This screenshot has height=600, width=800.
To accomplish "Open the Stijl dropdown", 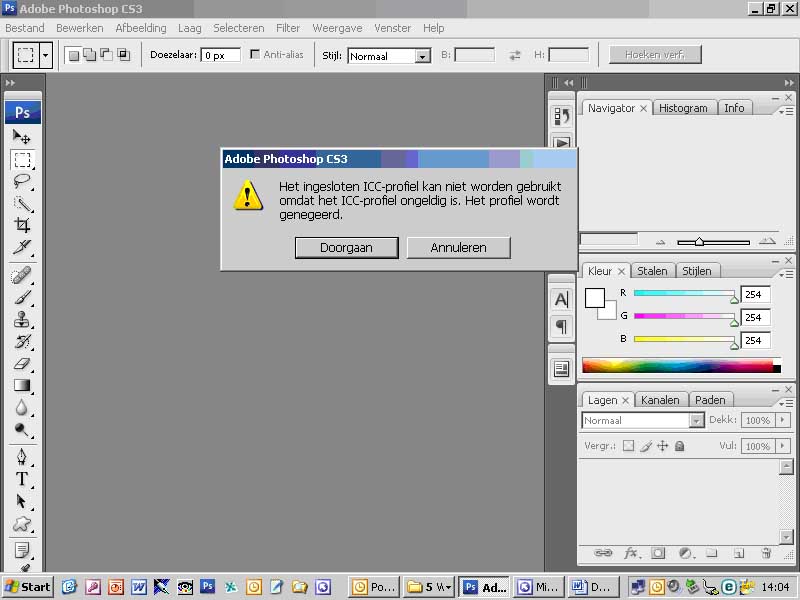I will tap(422, 56).
